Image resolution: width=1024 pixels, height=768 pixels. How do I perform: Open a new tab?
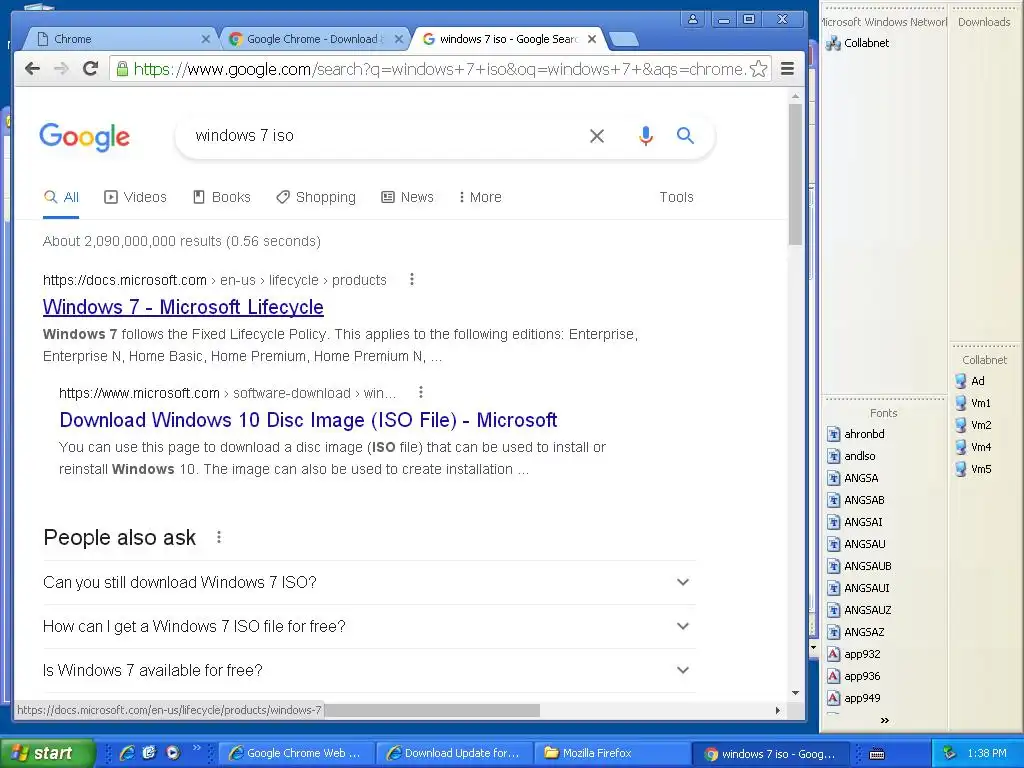(x=624, y=40)
